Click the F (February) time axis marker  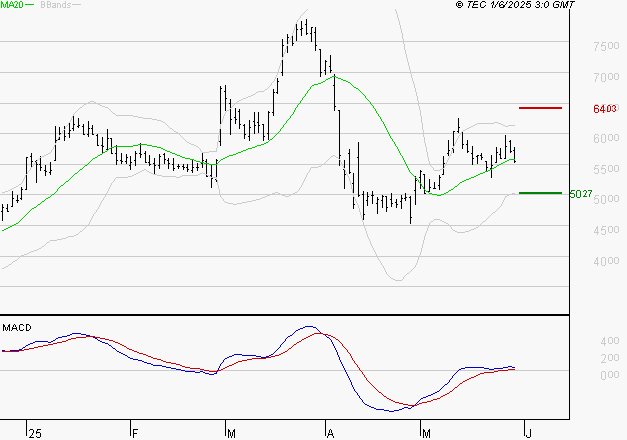click(133, 433)
